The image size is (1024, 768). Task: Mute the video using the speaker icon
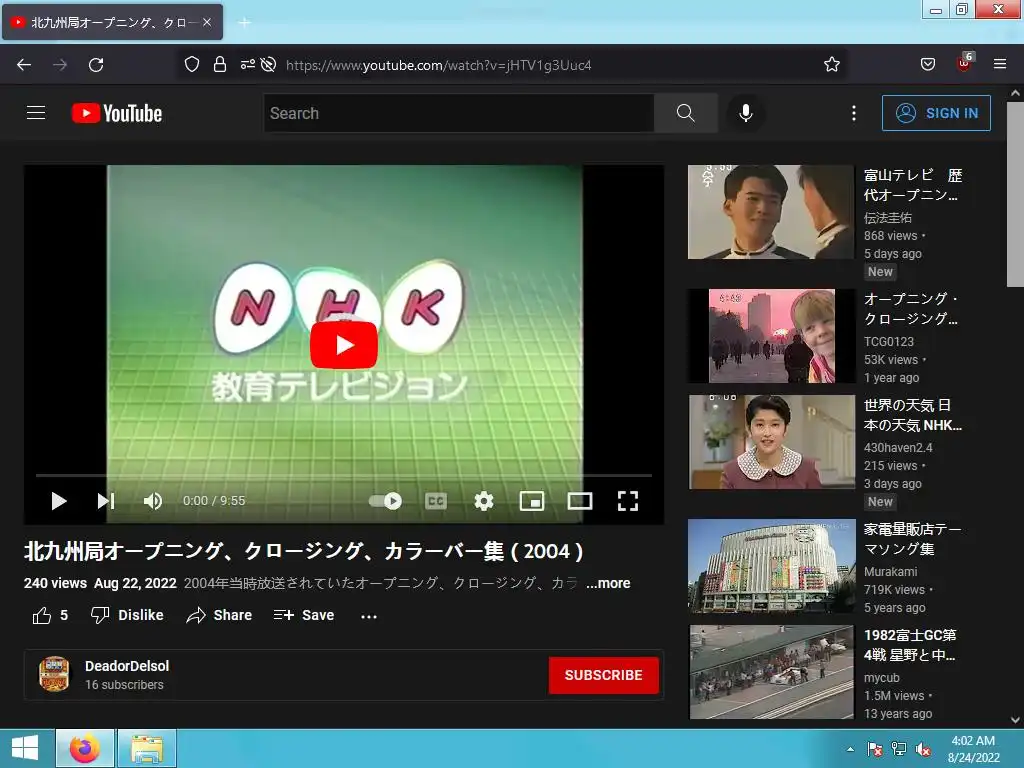click(x=153, y=501)
